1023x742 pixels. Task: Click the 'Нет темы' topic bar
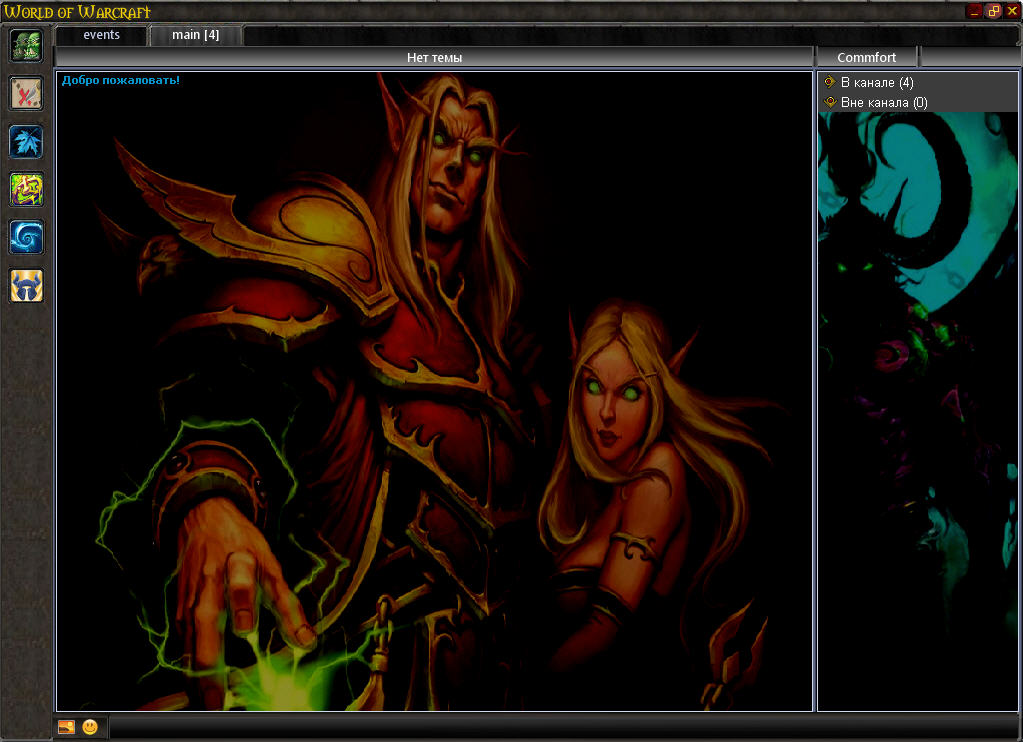click(435, 57)
